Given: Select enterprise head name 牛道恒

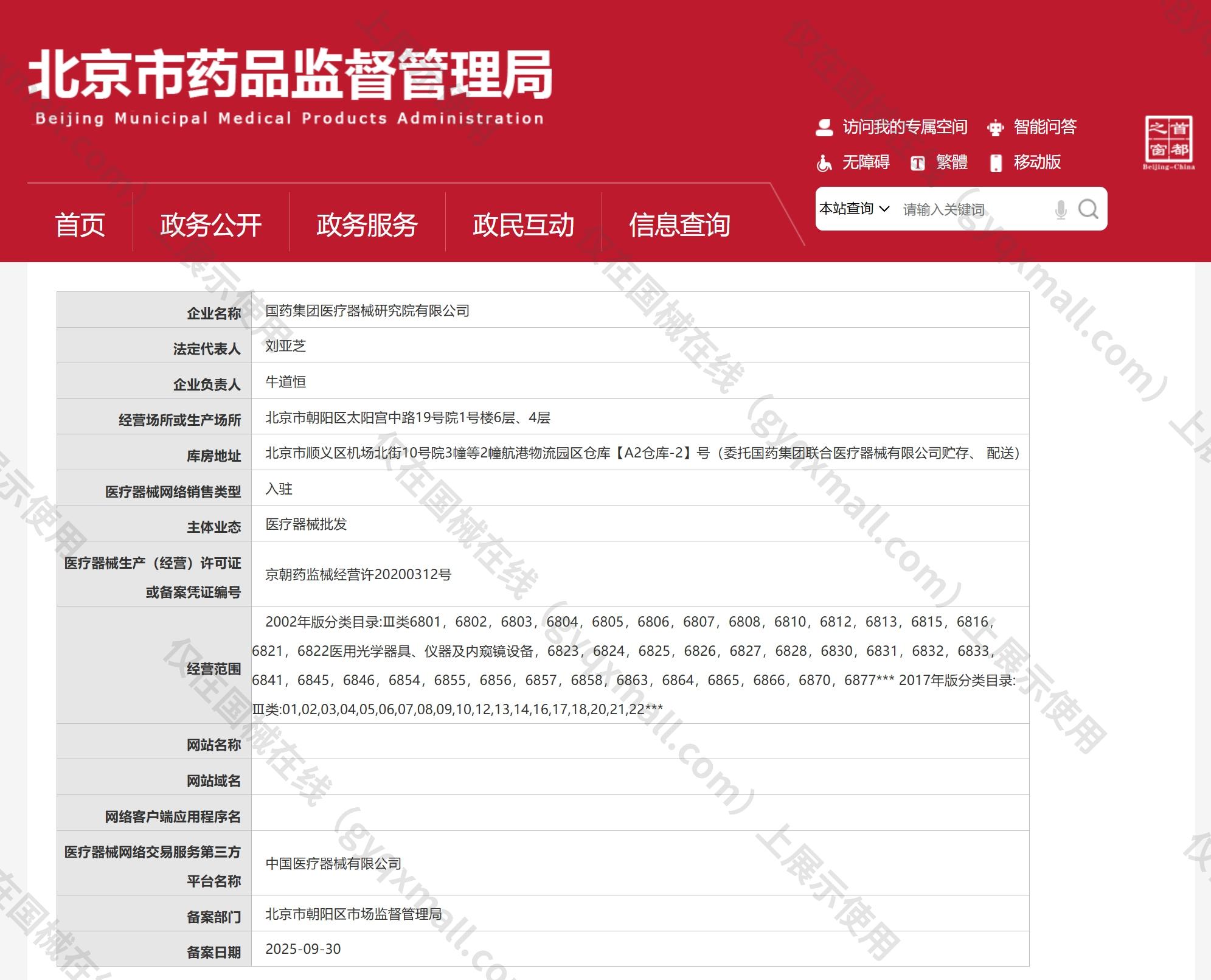Looking at the screenshot, I should pos(285,381).
